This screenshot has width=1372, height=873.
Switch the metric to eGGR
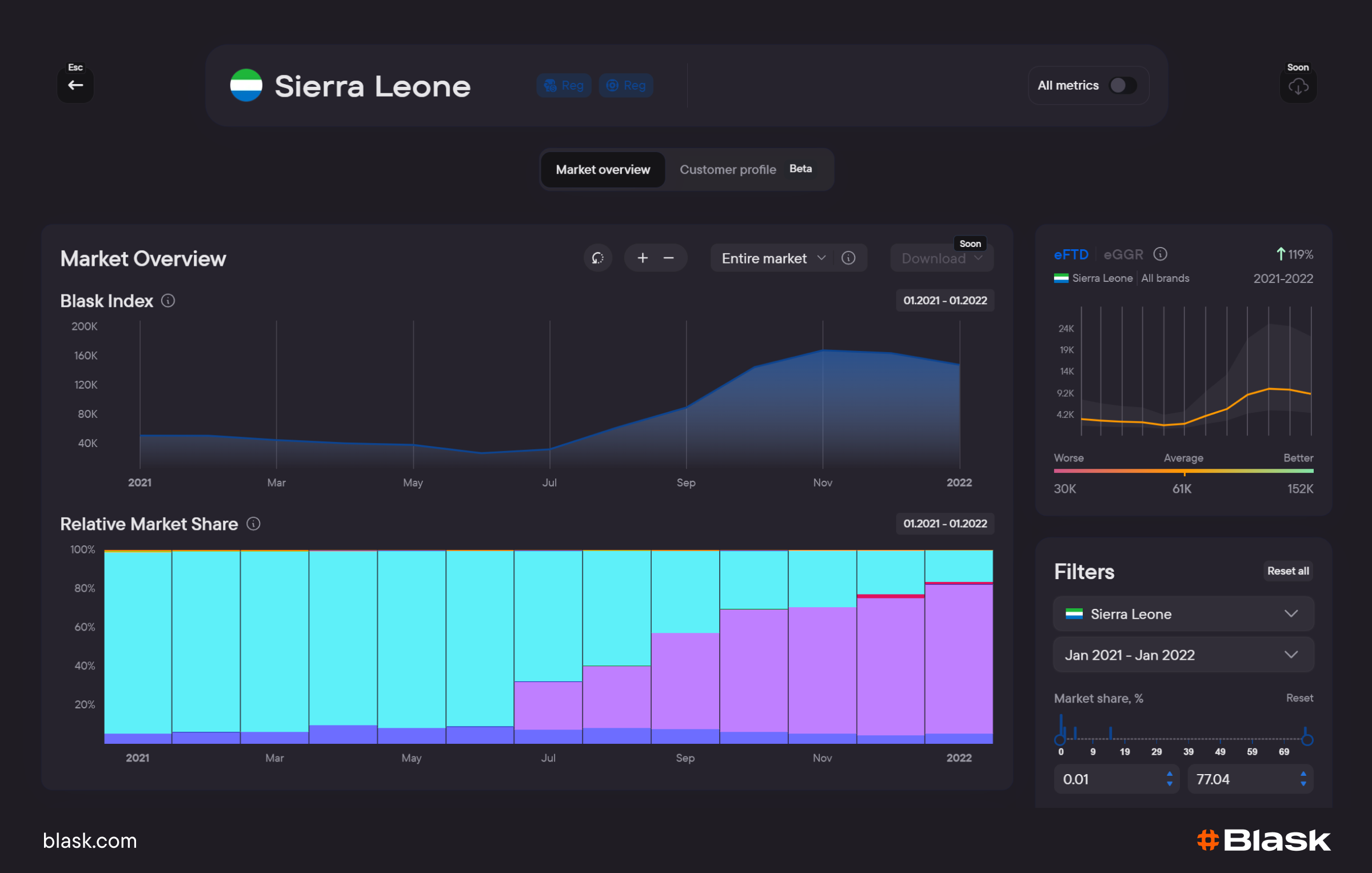point(1123,254)
